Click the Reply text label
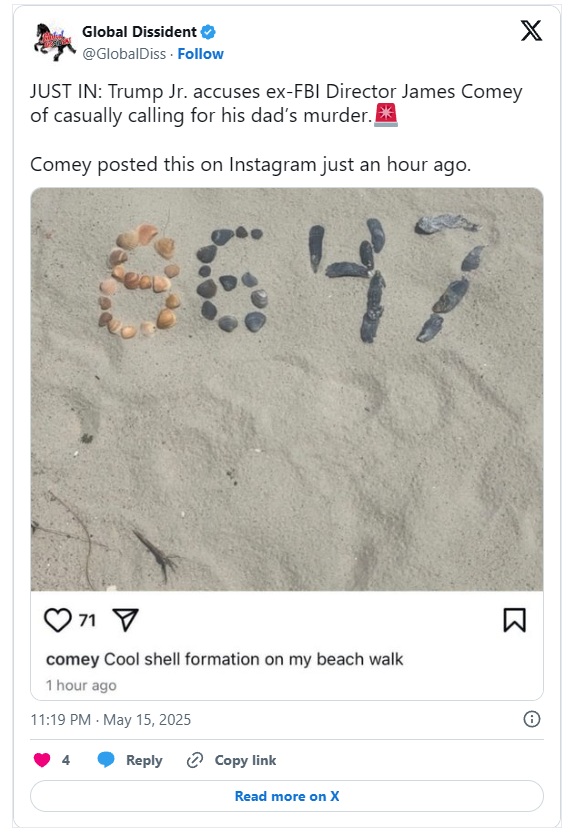570x836 pixels. pyautogui.click(x=144, y=760)
